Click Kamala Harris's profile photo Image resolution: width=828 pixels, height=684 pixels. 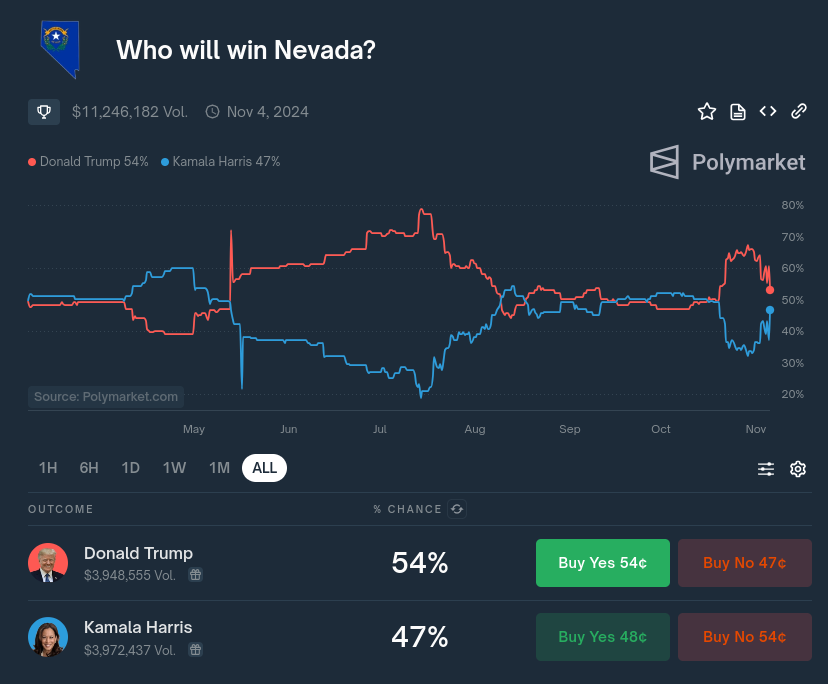click(x=48, y=637)
